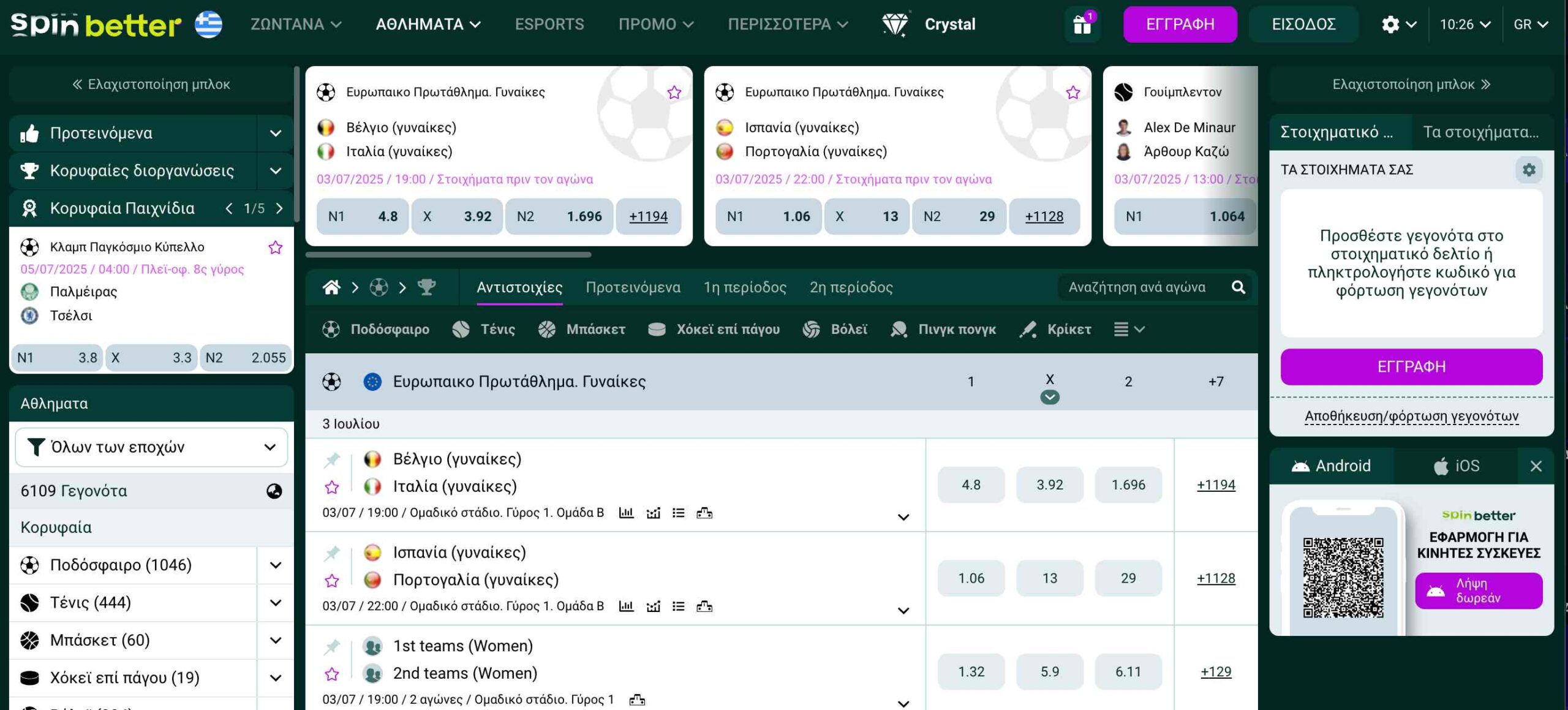1568x710 pixels.
Task: Pin the Spain vs Portugal match
Action: [x=332, y=553]
